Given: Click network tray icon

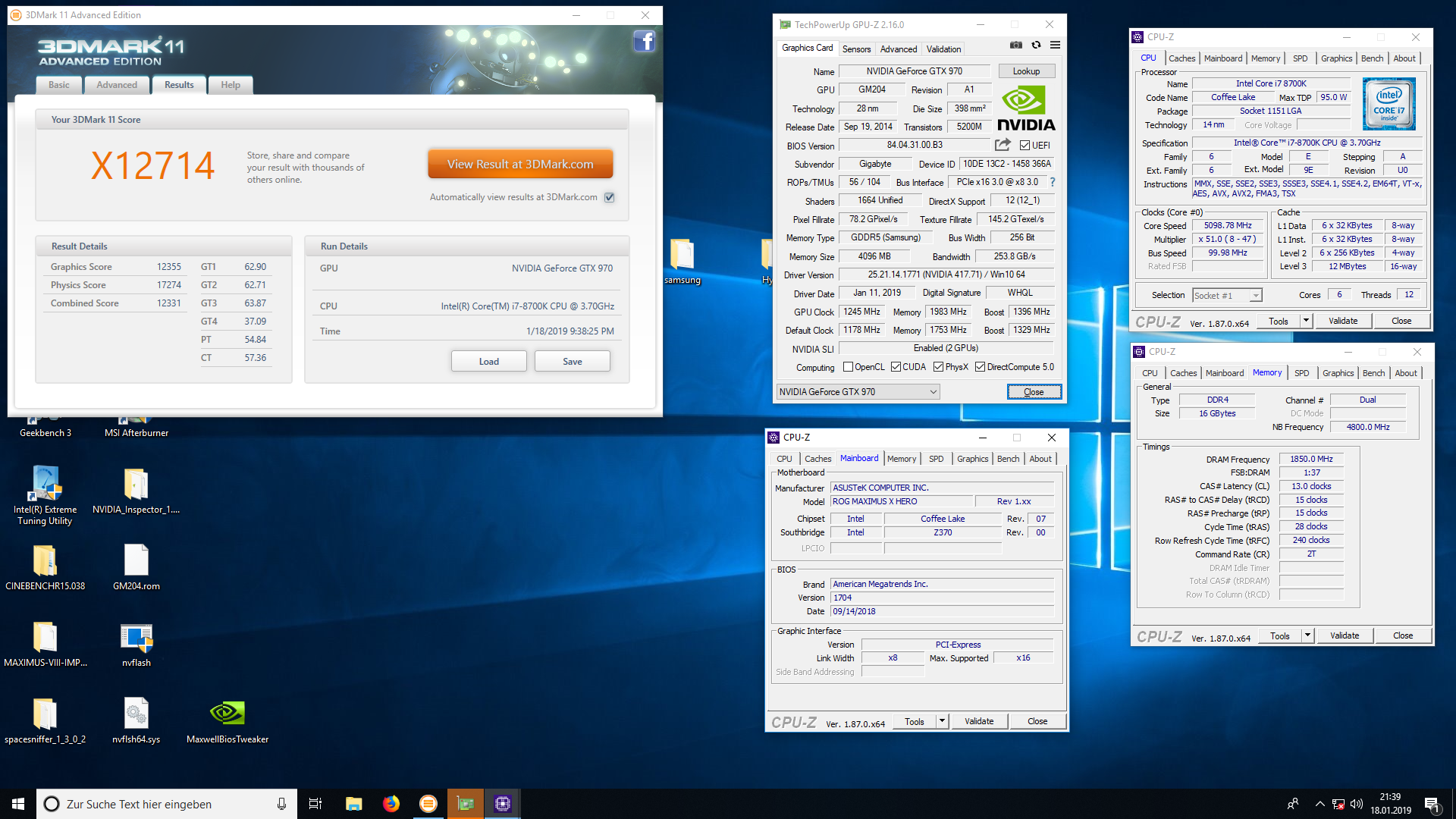Looking at the screenshot, I should point(1338,804).
